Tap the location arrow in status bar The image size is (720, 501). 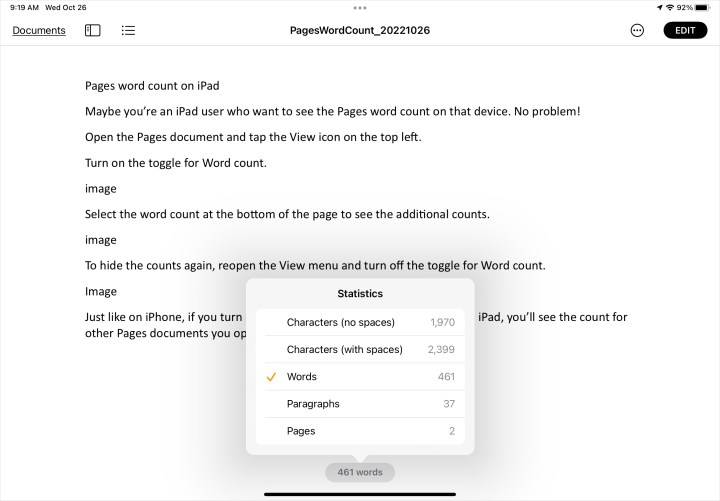click(659, 7)
